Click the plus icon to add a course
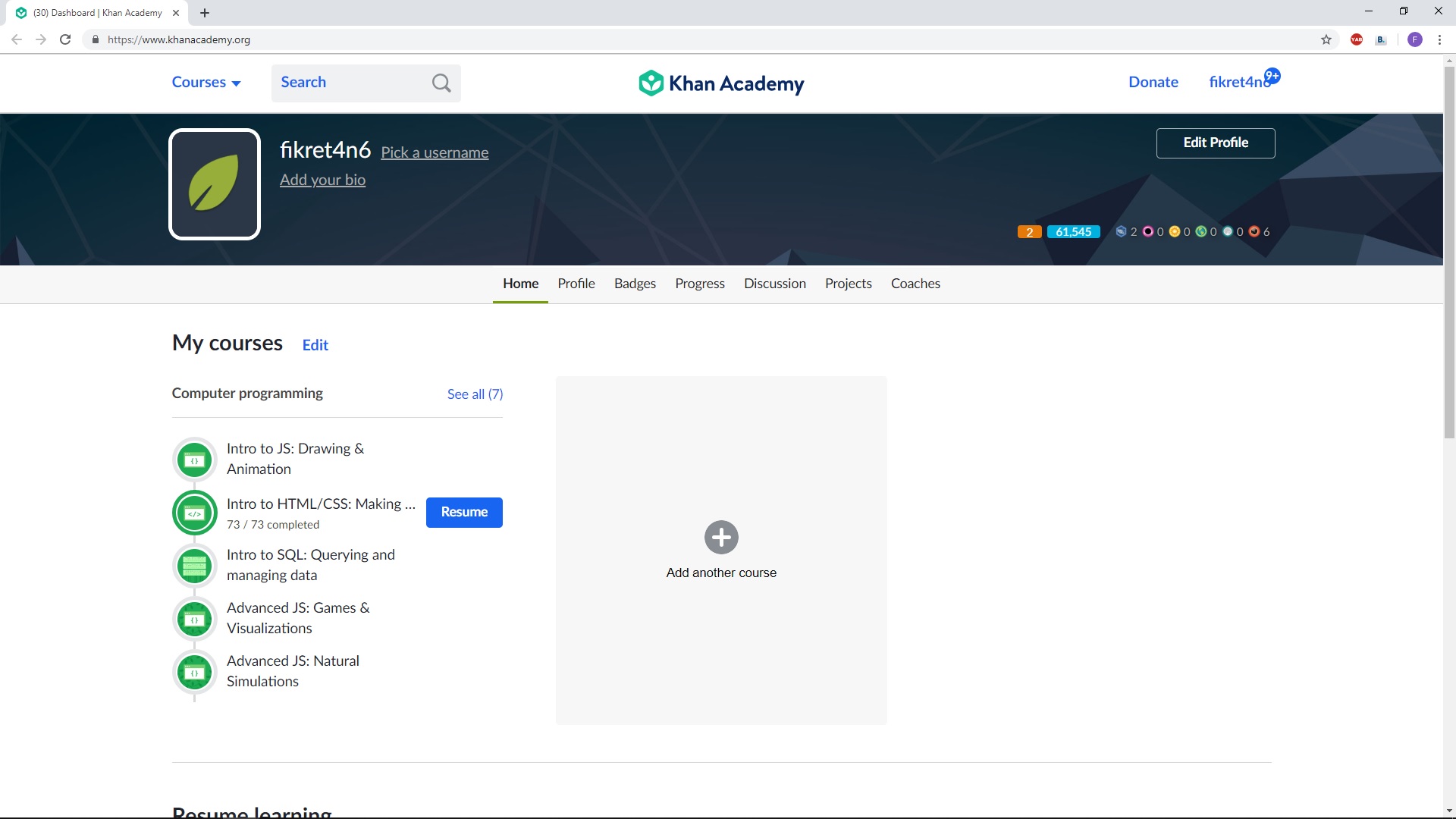This screenshot has width=1456, height=819. [x=721, y=538]
